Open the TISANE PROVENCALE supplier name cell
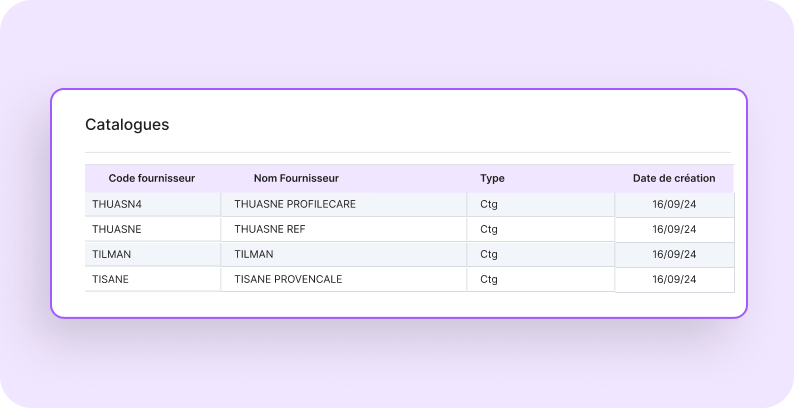The width and height of the screenshot is (794, 408). tap(288, 279)
